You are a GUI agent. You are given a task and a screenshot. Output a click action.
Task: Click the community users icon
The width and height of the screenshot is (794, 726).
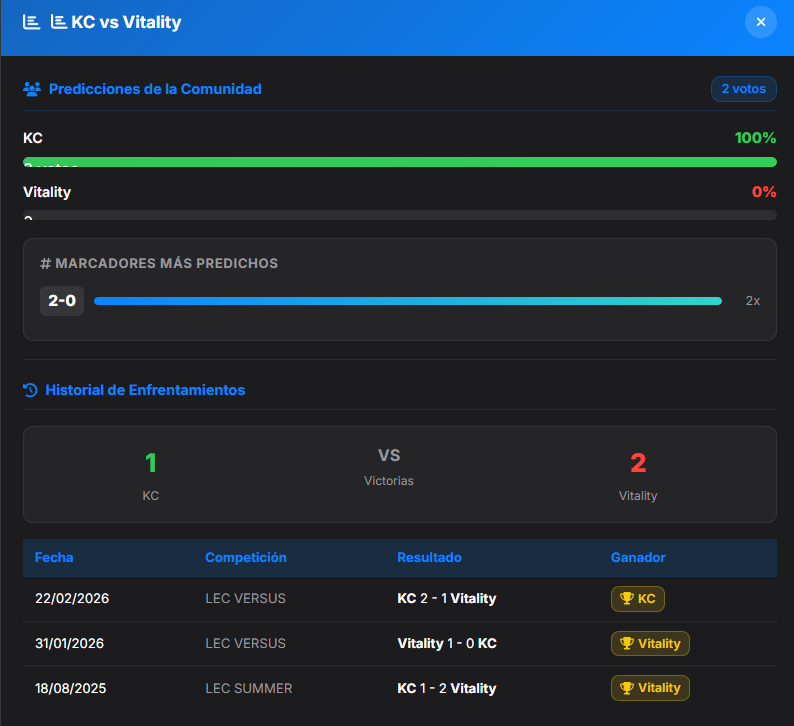(32, 89)
